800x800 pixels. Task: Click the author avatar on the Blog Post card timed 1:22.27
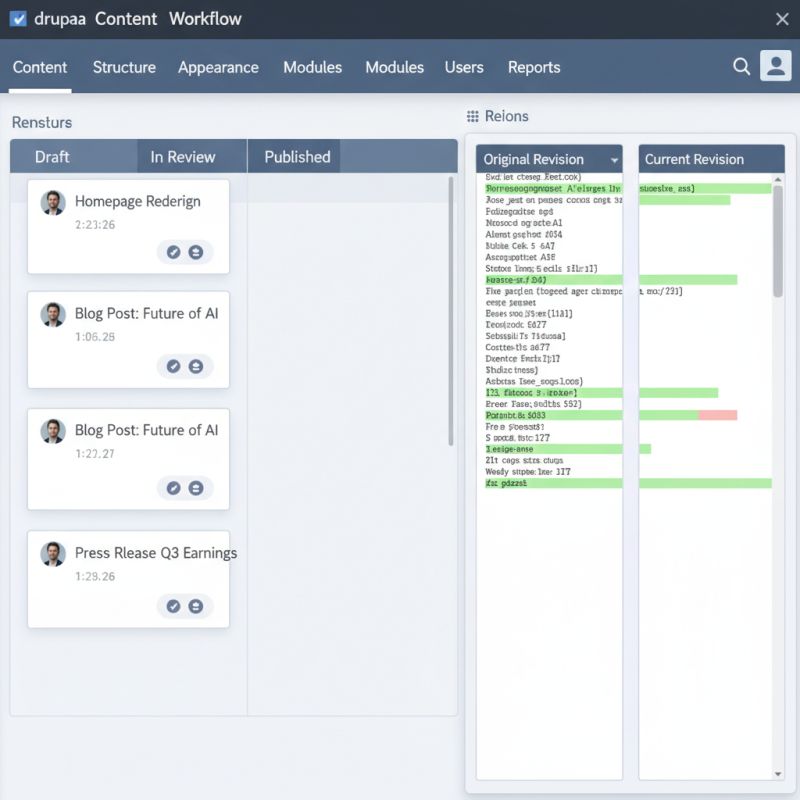53,432
